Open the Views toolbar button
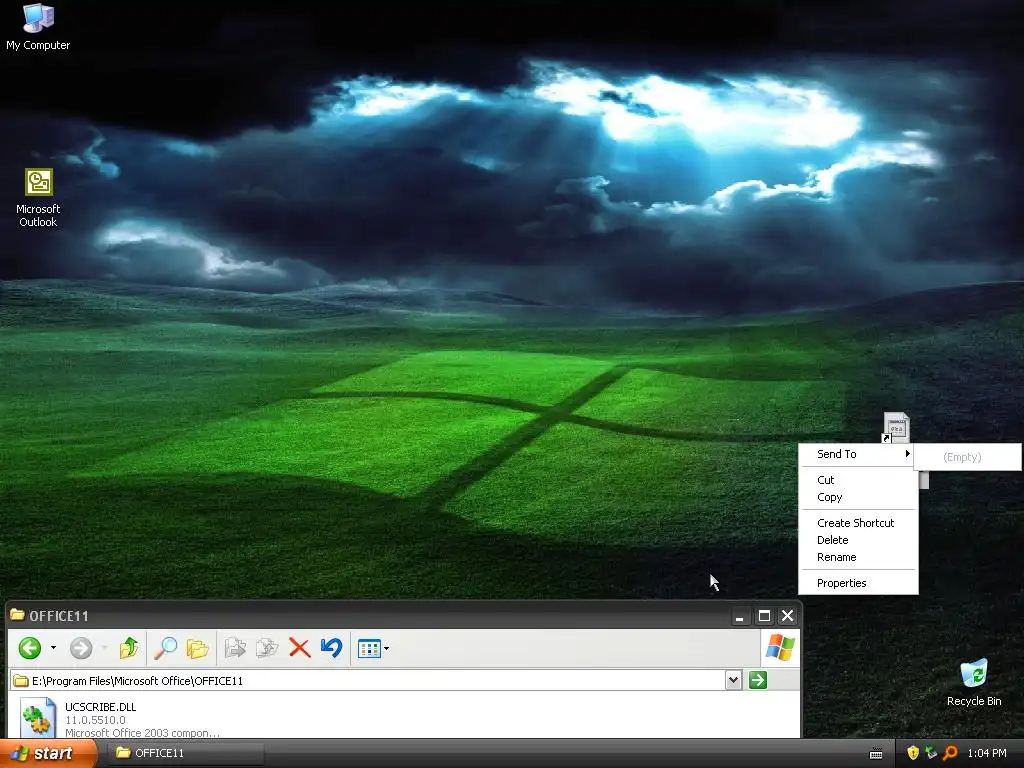The image size is (1024, 768). coord(370,648)
